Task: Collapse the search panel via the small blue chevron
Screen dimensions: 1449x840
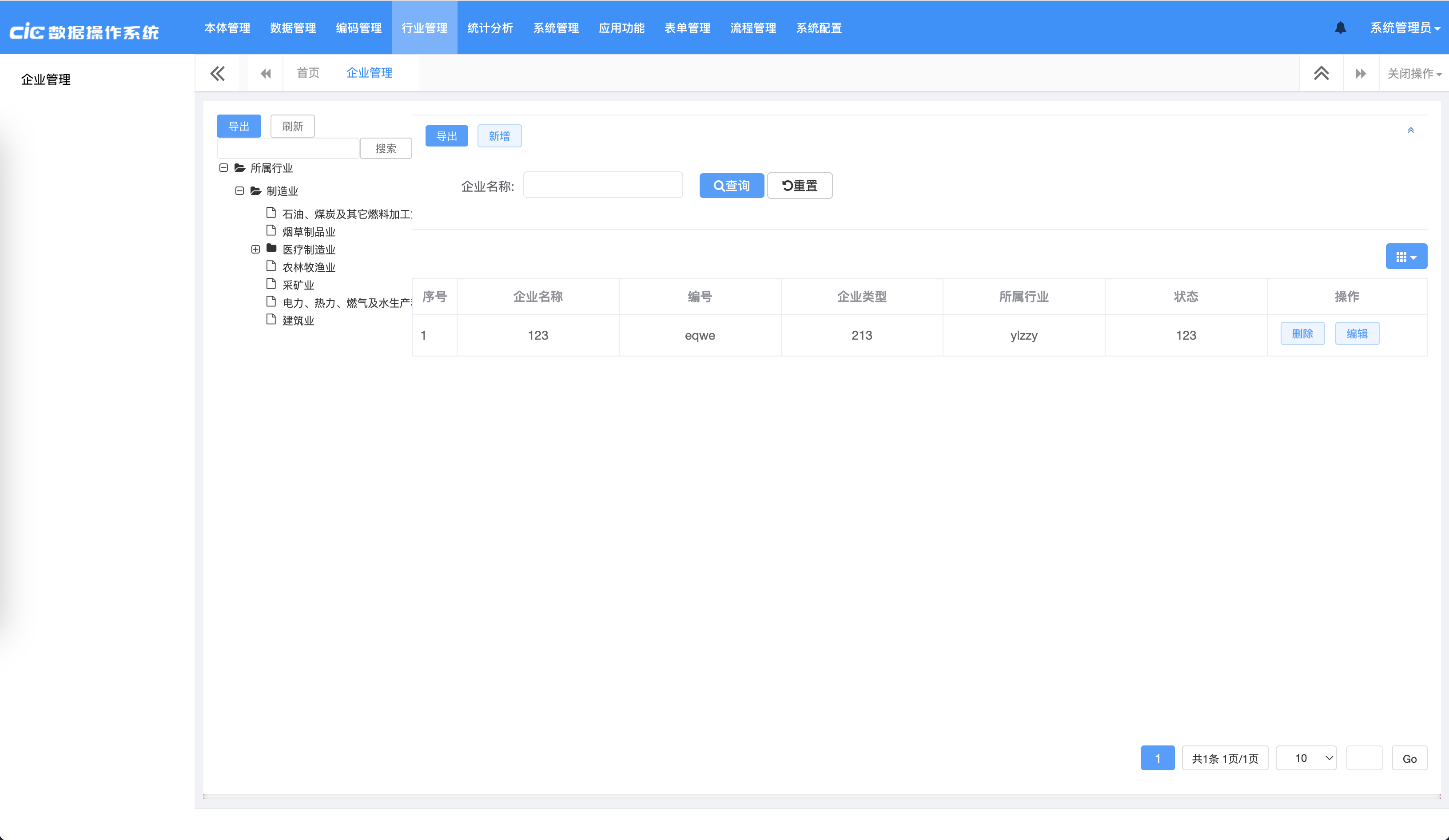Action: (1410, 131)
